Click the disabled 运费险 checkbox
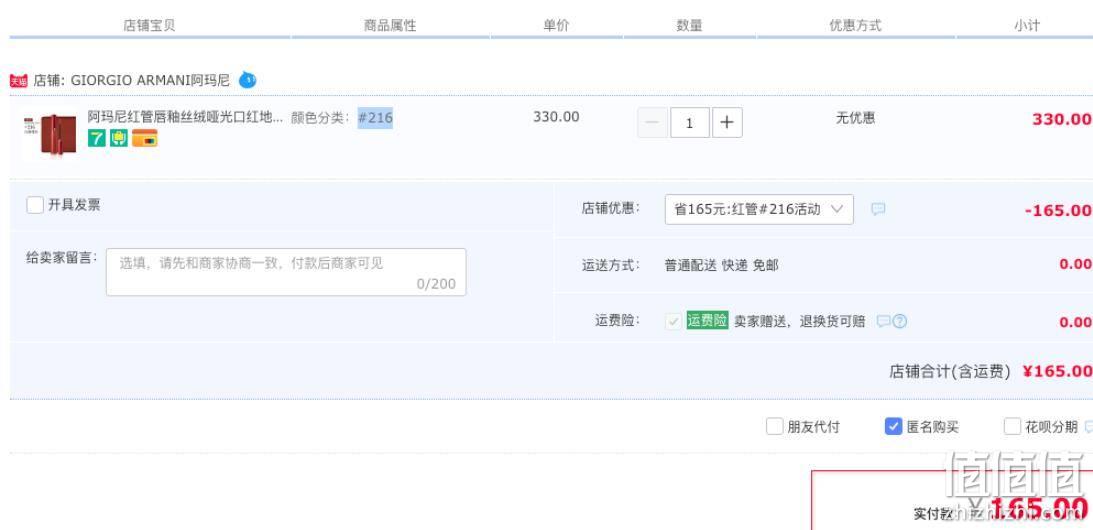 tap(673, 321)
